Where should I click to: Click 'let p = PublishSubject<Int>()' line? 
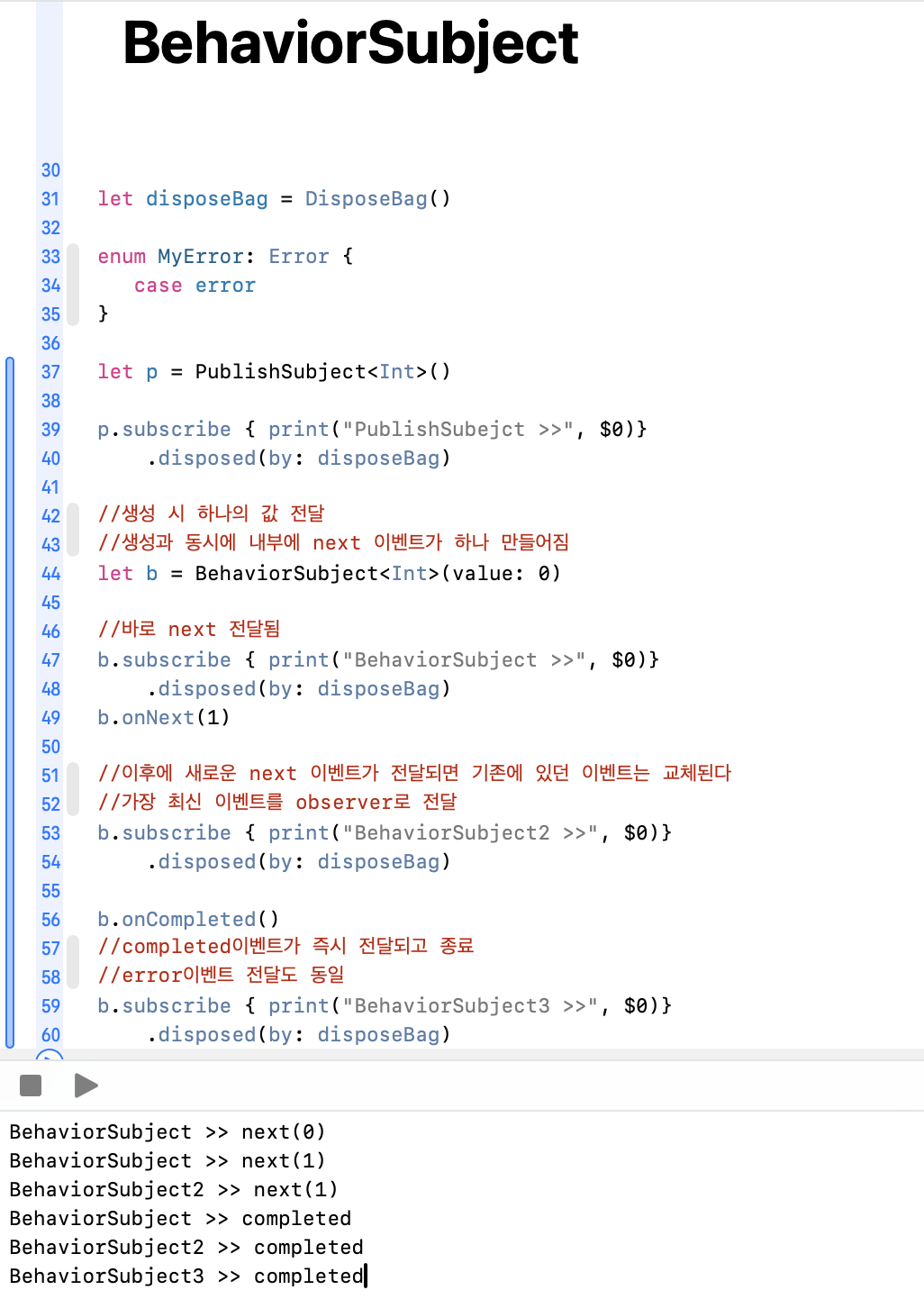(x=274, y=372)
